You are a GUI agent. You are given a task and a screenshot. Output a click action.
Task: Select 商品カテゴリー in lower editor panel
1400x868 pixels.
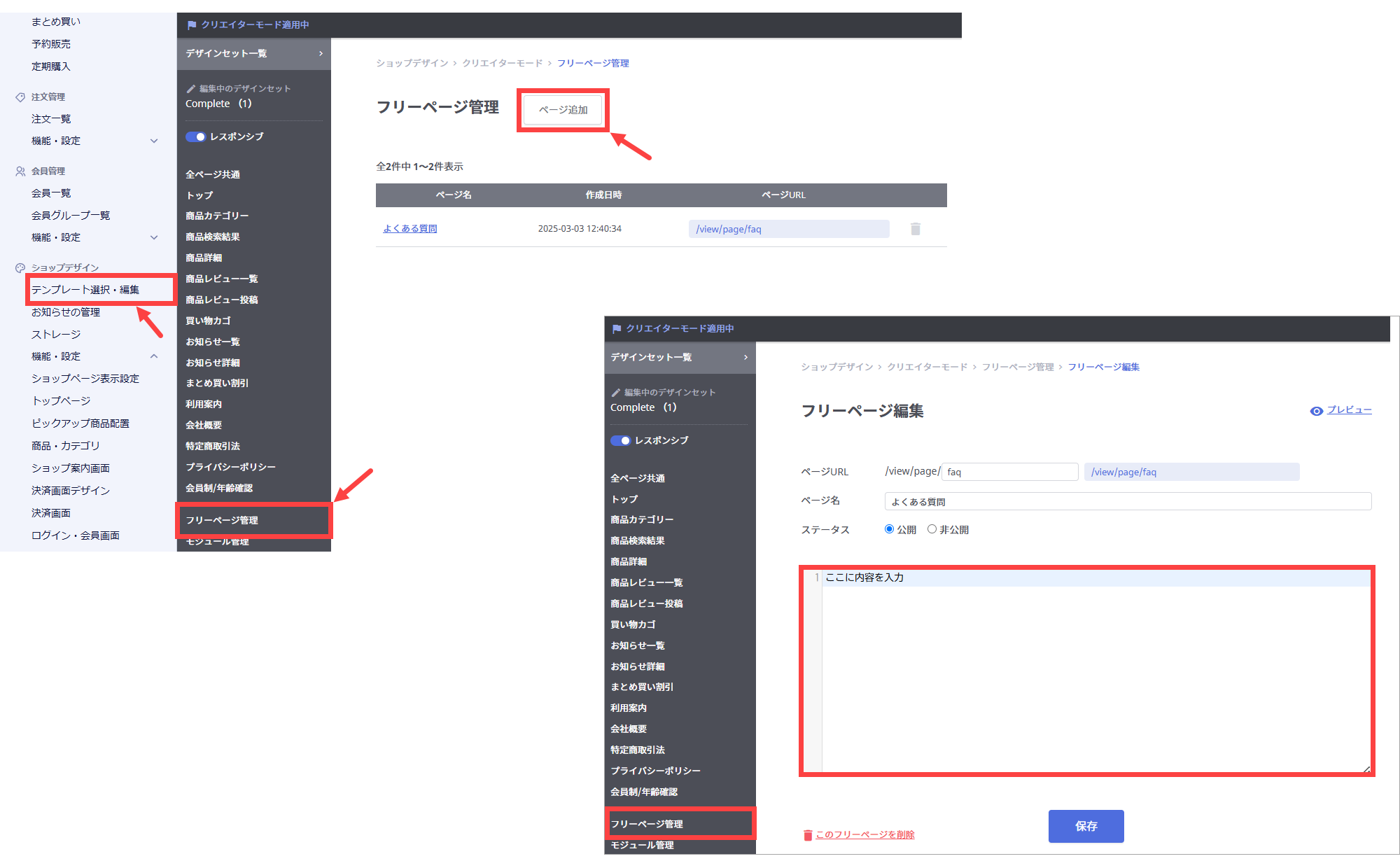642,519
